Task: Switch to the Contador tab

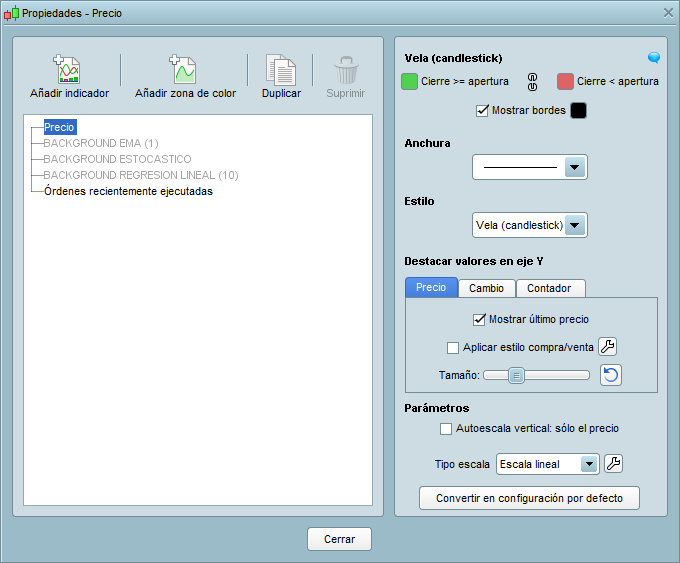Action: point(550,288)
